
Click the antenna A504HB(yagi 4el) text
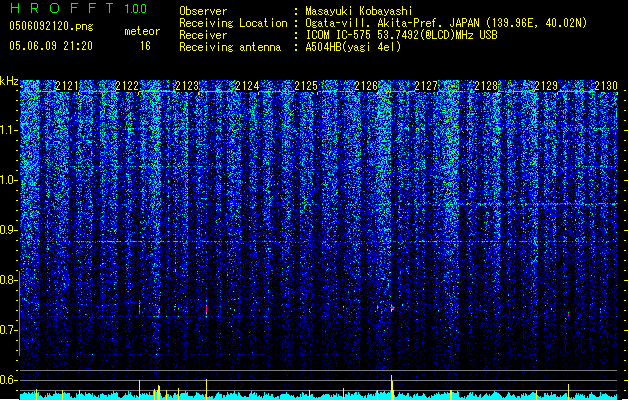[353, 47]
